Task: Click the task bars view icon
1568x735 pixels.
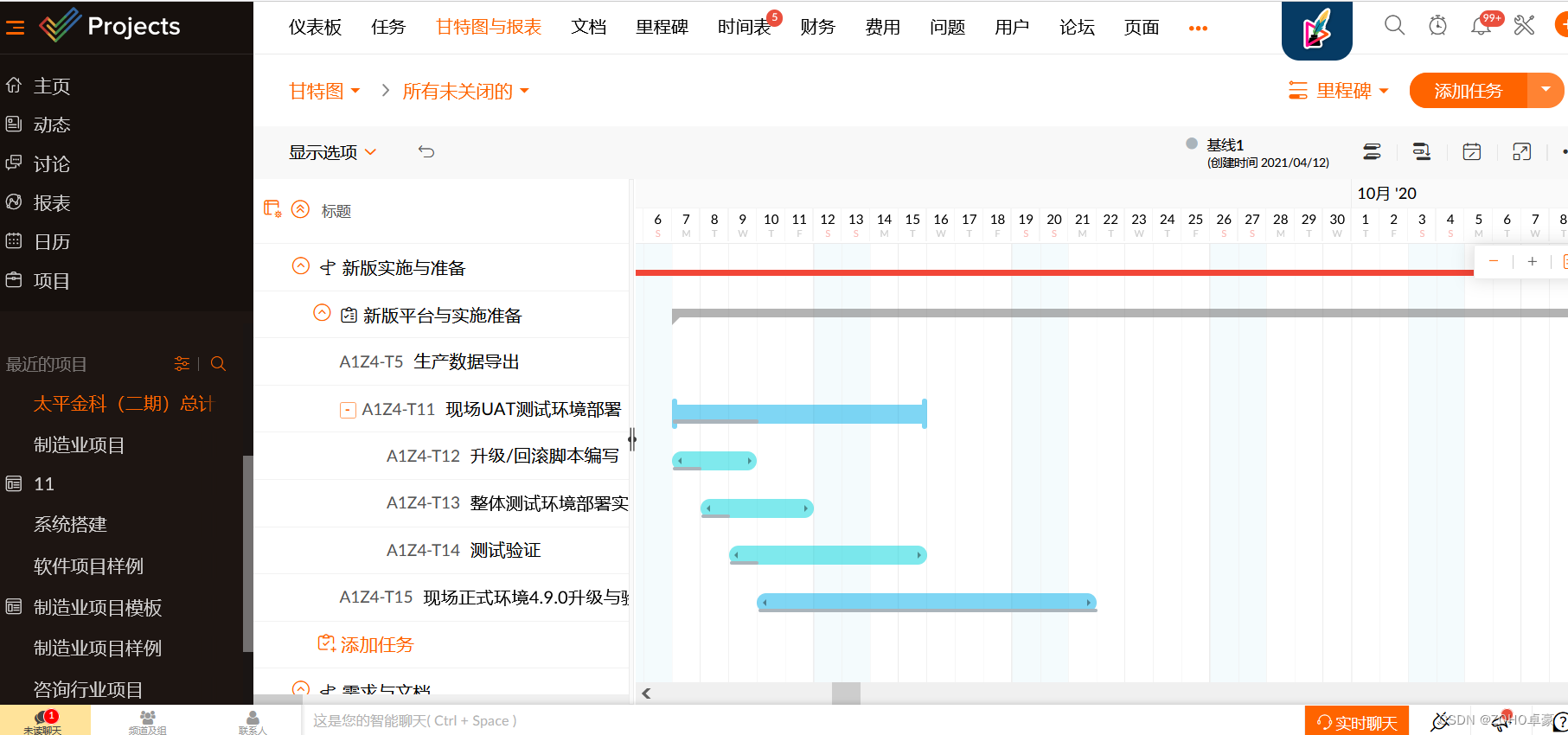Action: [x=1372, y=152]
